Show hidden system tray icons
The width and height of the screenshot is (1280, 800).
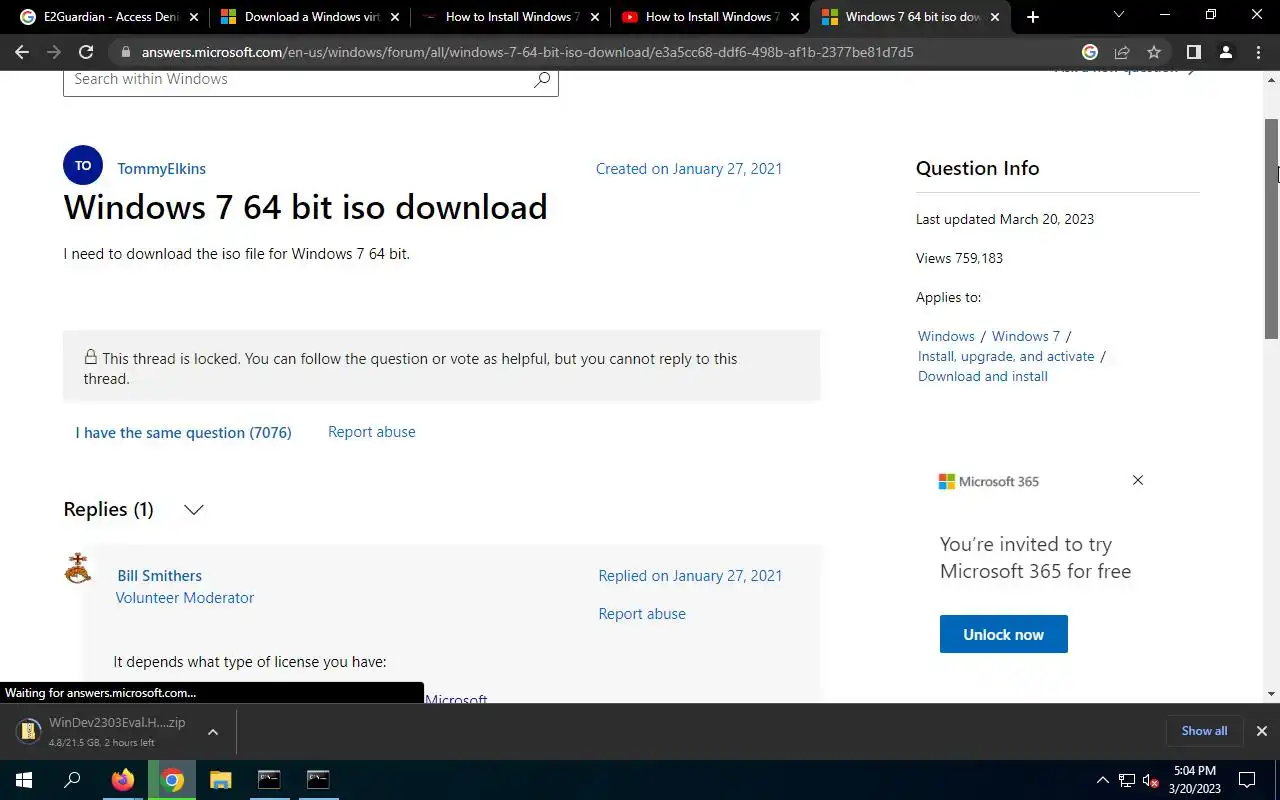click(1103, 780)
